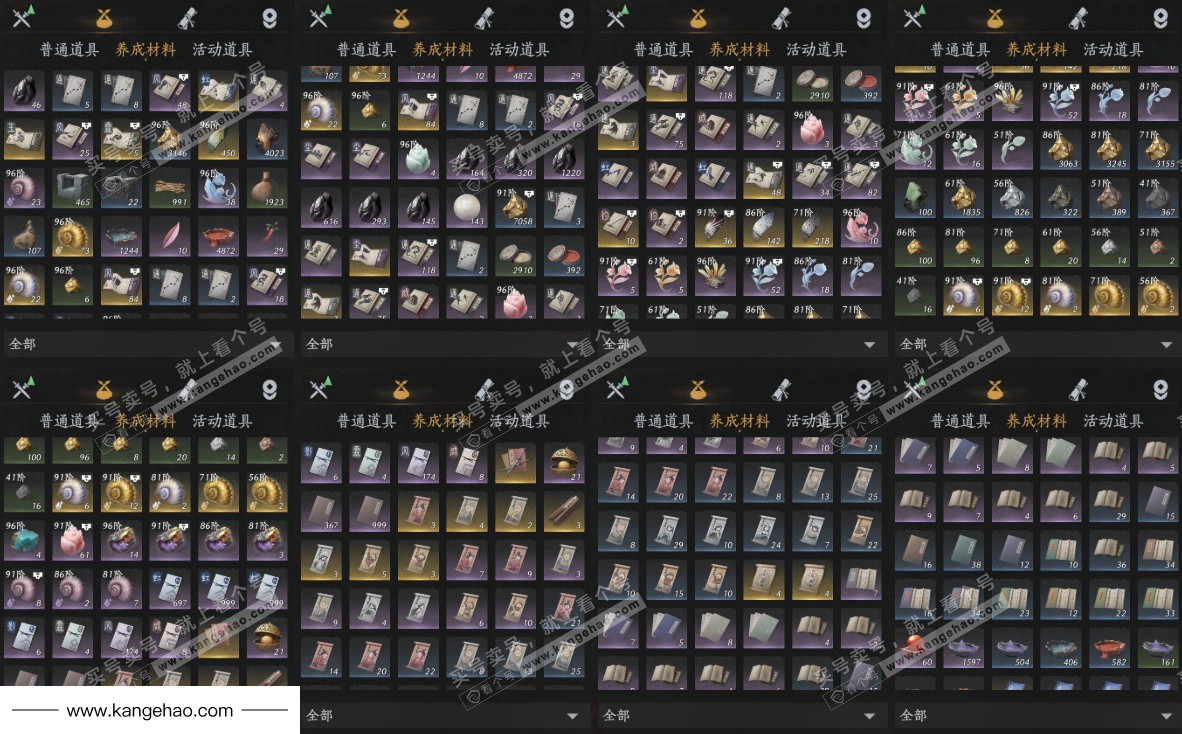Select the gold ore item with count 7058
Image resolution: width=1182 pixels, height=734 pixels.
(516, 208)
